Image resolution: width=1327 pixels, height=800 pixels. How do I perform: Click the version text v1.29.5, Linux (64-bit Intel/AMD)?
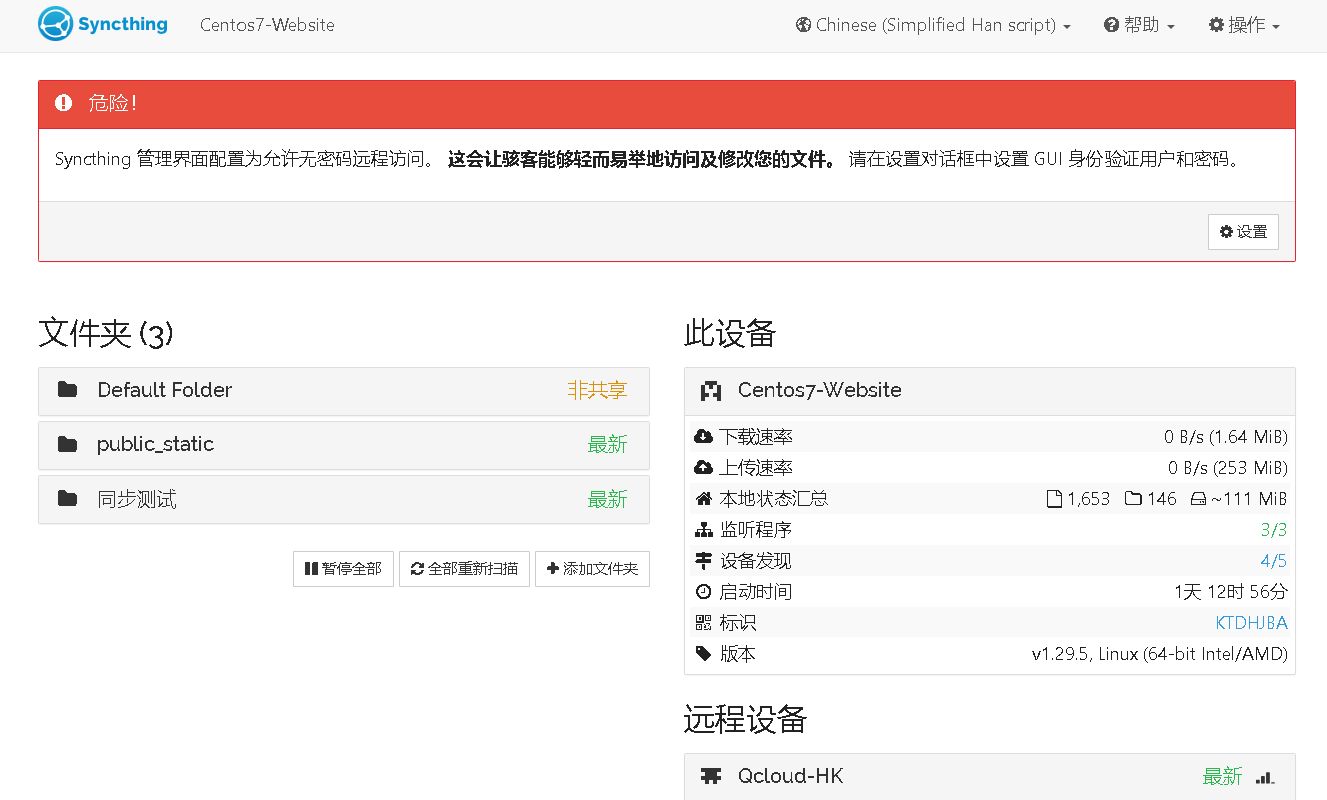pos(1160,654)
